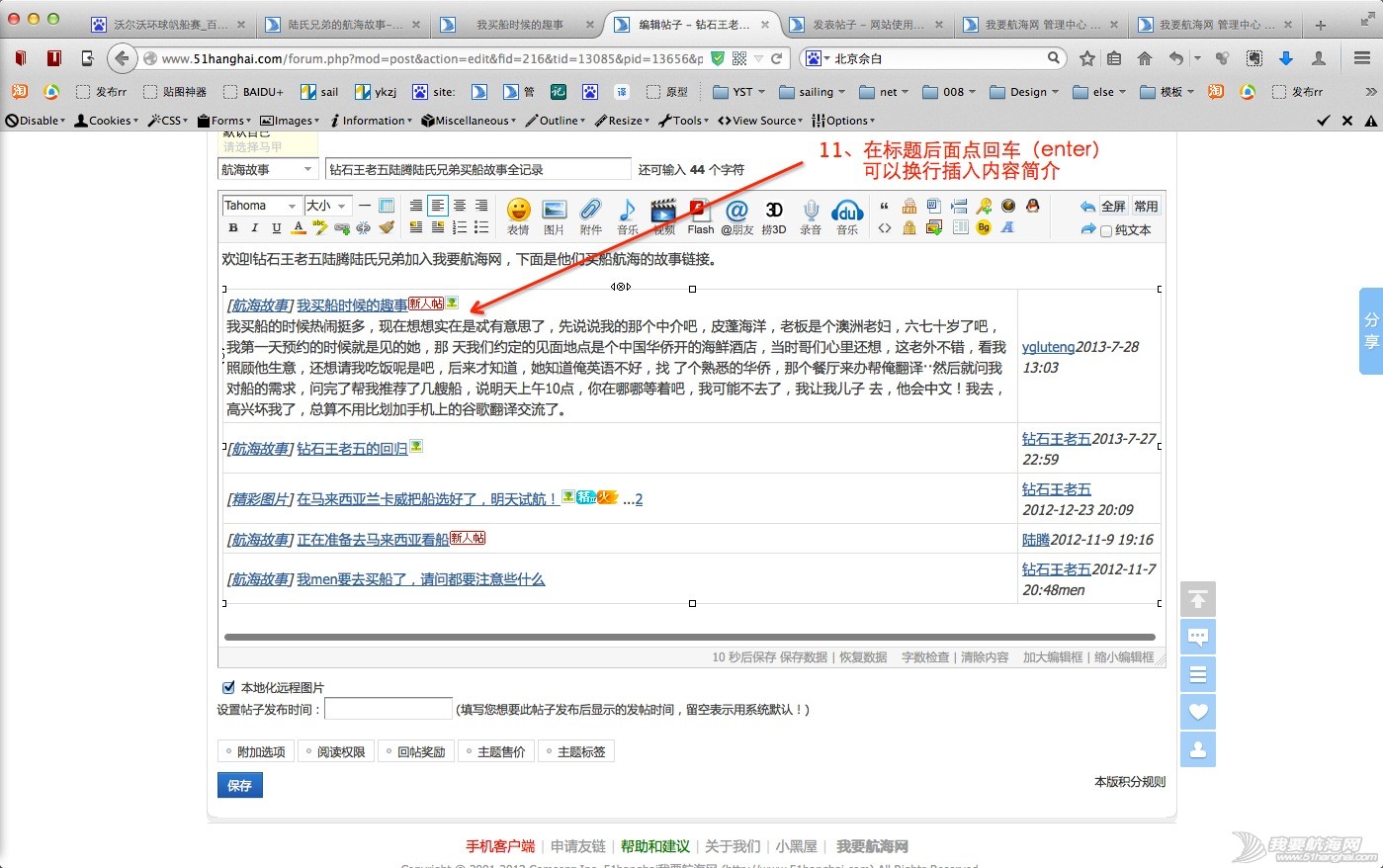Insert horizontal rule in editor
The width and height of the screenshot is (1383, 868).
365,206
